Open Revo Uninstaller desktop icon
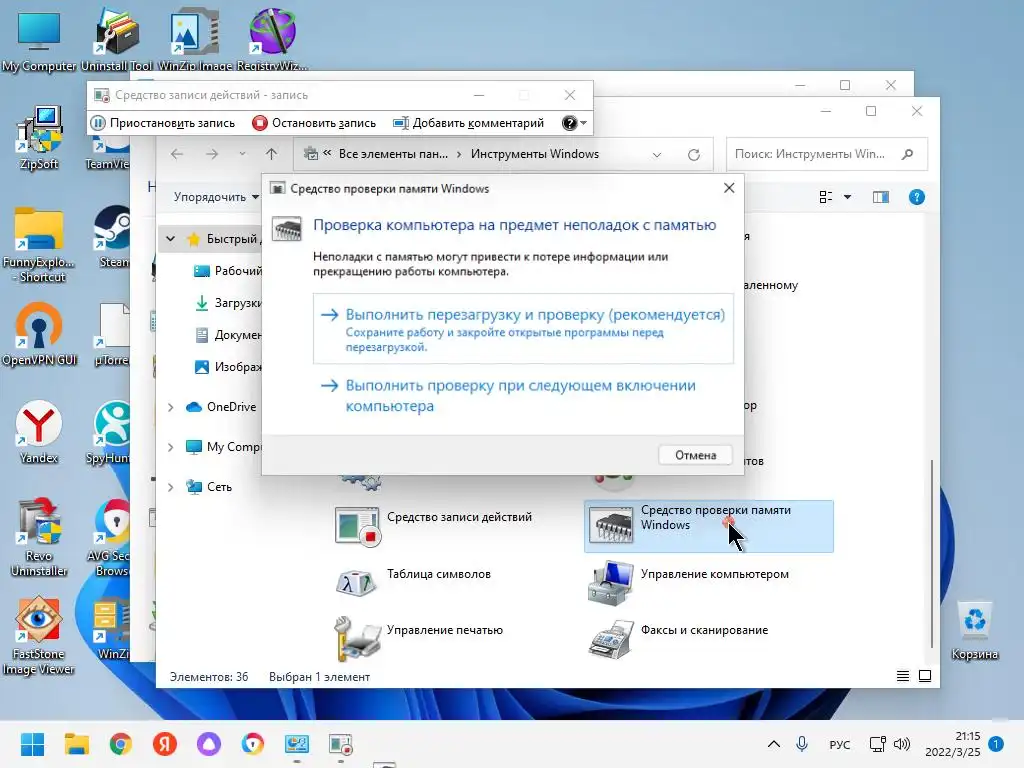Viewport: 1024px width, 768px height. click(39, 537)
